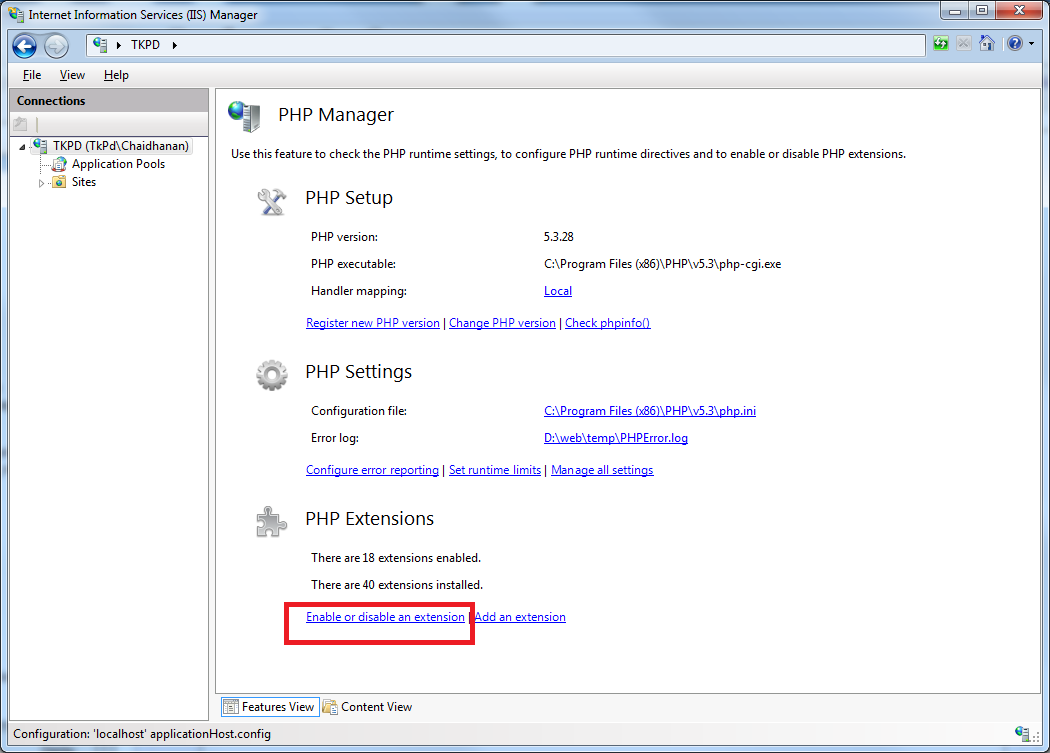The height and width of the screenshot is (753, 1050).
Task: Click the green Refresh page icon
Action: pos(941,44)
